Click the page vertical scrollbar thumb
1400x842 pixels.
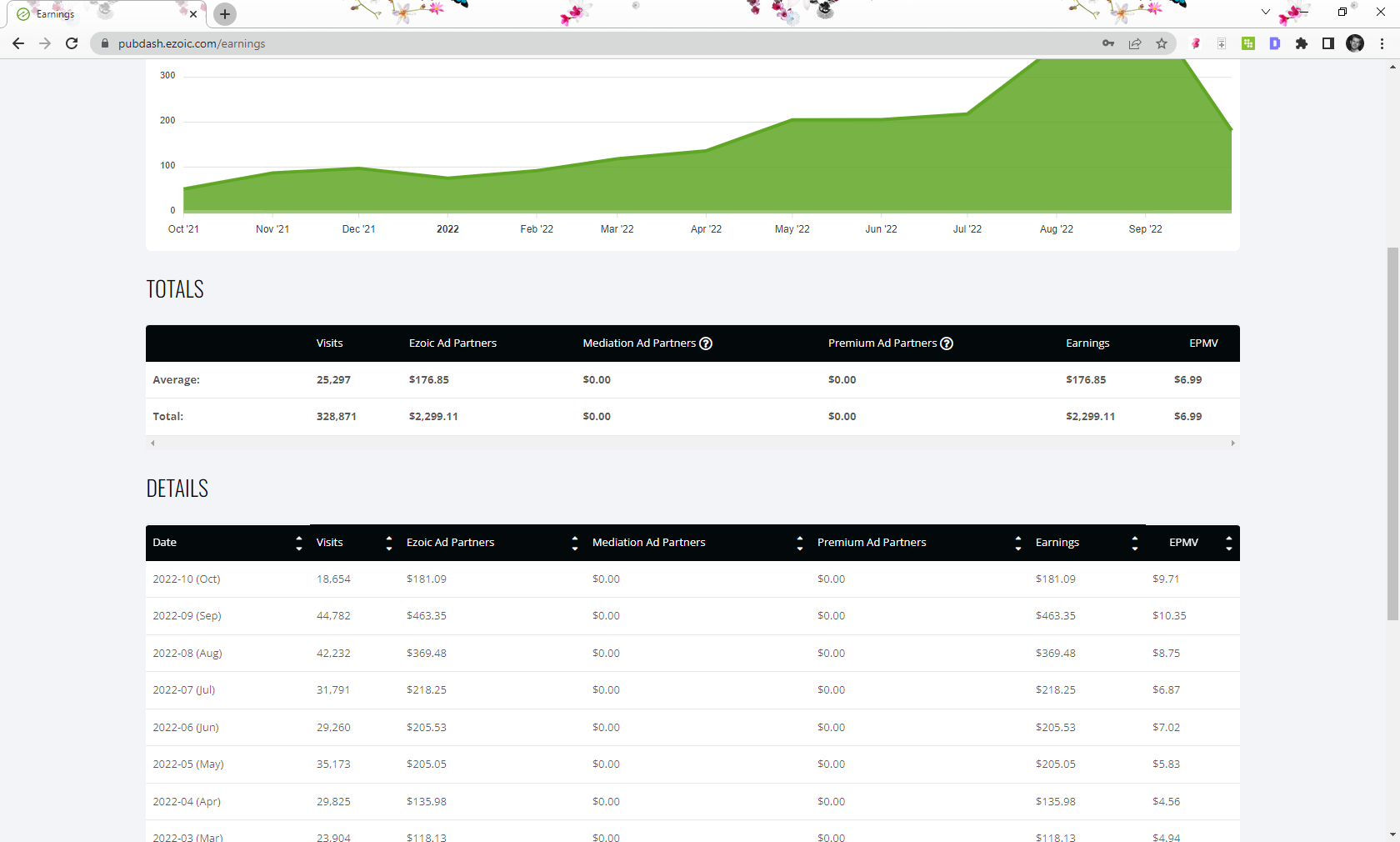coord(1392,434)
